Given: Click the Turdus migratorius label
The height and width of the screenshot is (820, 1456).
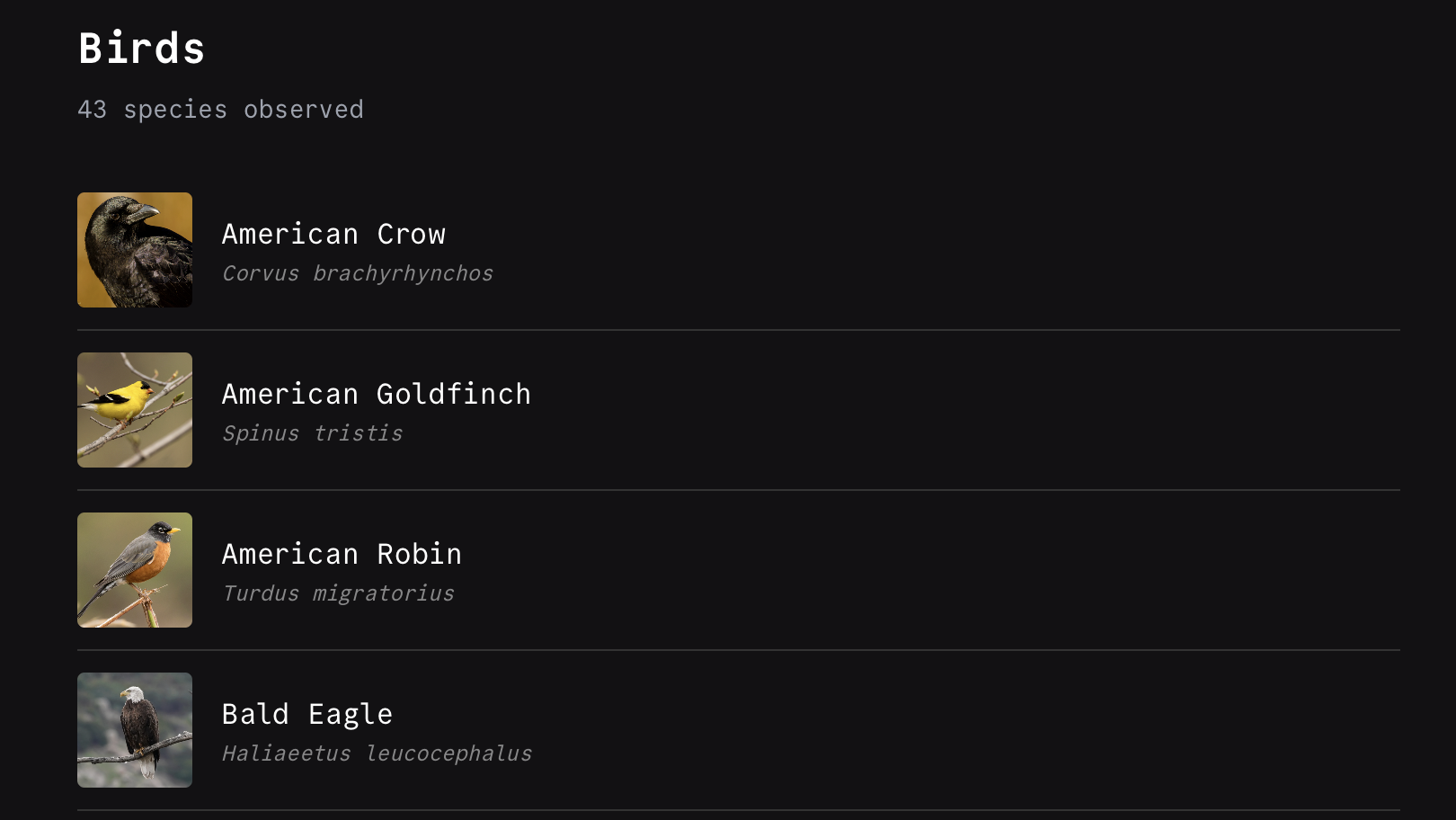Looking at the screenshot, I should [x=338, y=593].
